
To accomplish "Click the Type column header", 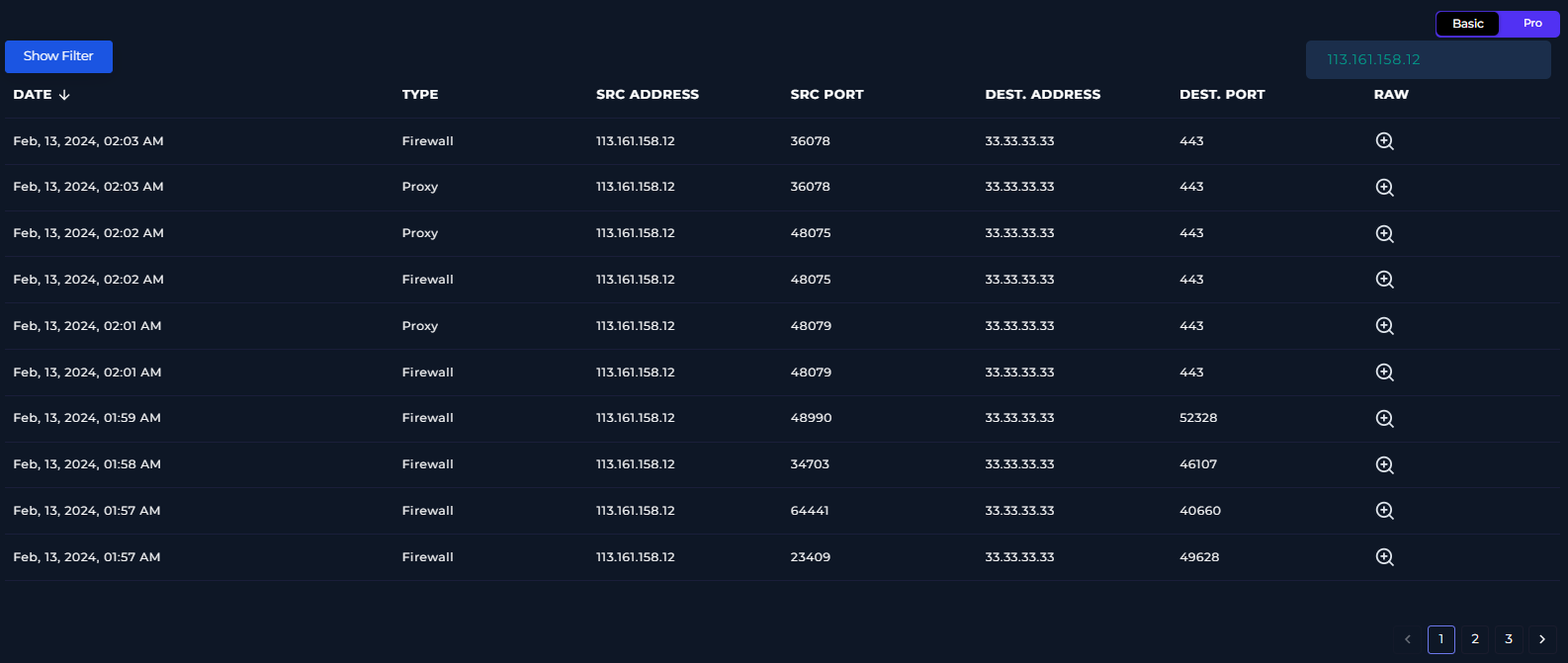I will [x=420, y=95].
